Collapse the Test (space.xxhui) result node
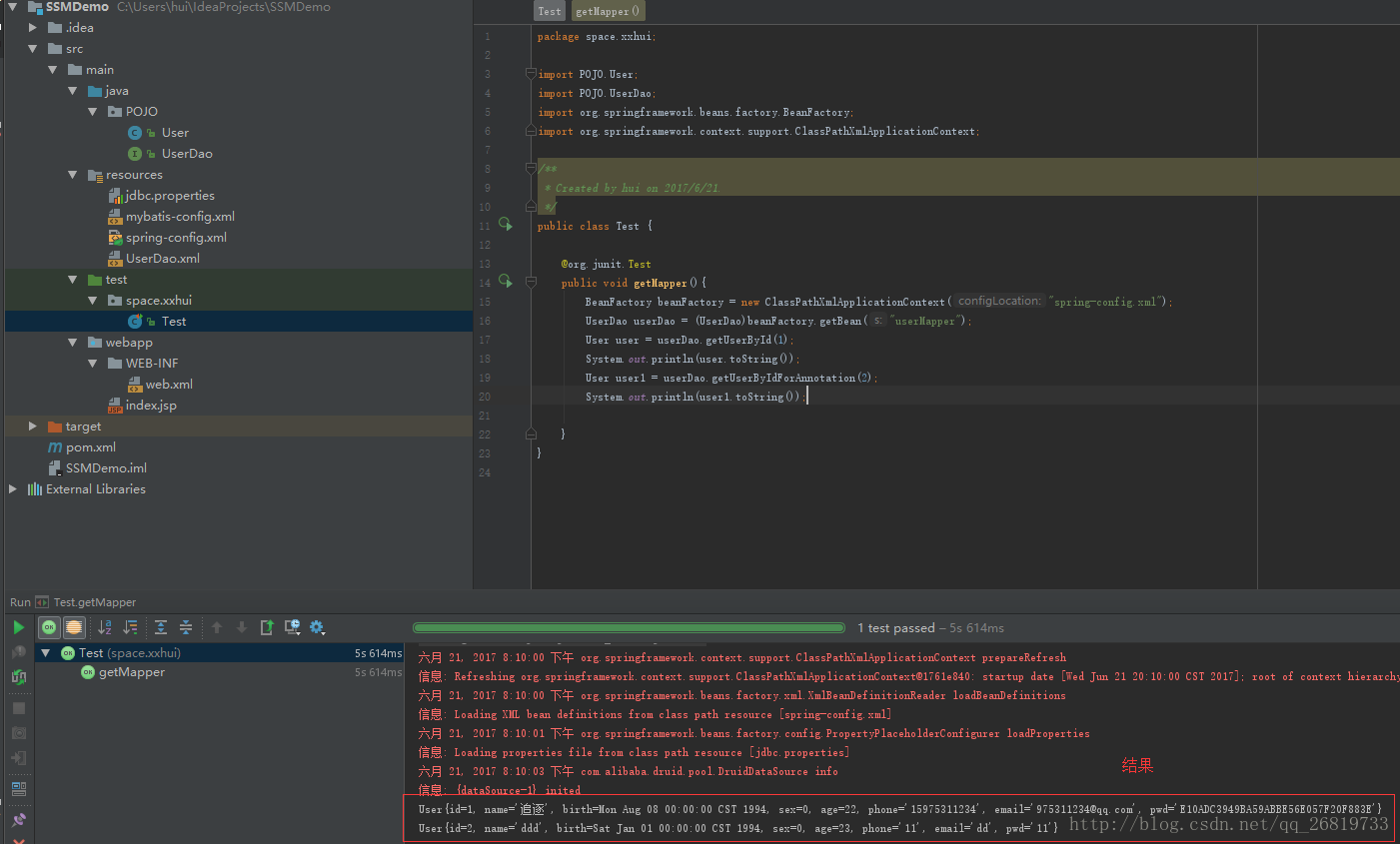This screenshot has width=1400, height=844. coord(45,653)
